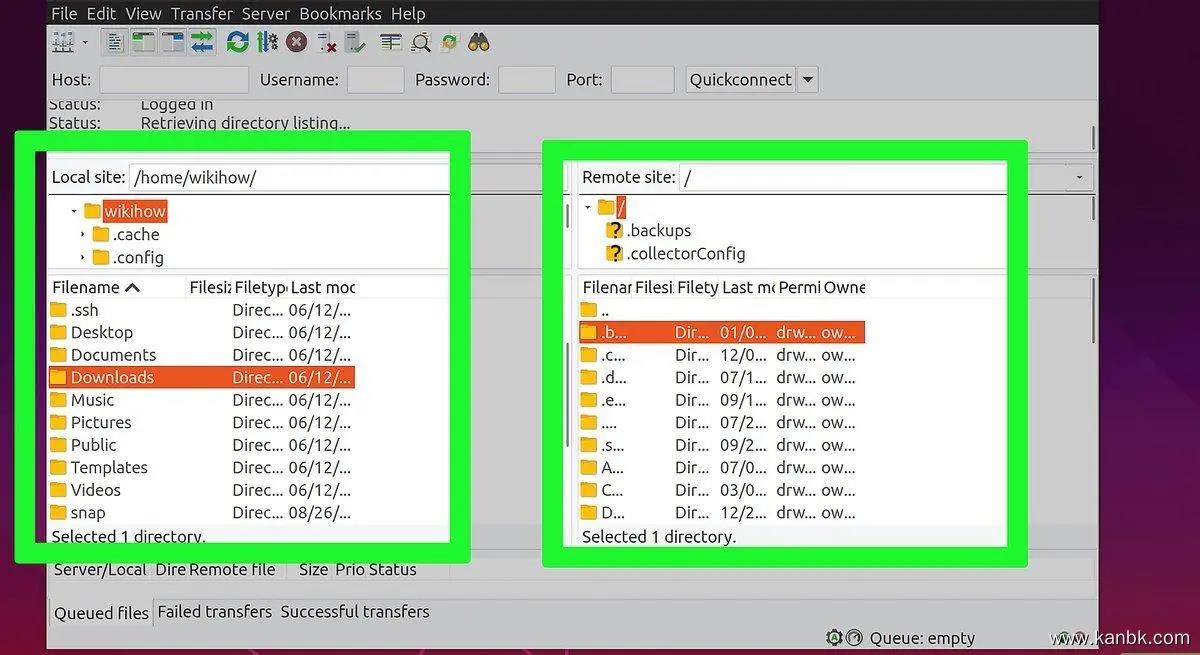1200x655 pixels.
Task: Toggle the local directory tree view
Action: pyautogui.click(x=144, y=42)
